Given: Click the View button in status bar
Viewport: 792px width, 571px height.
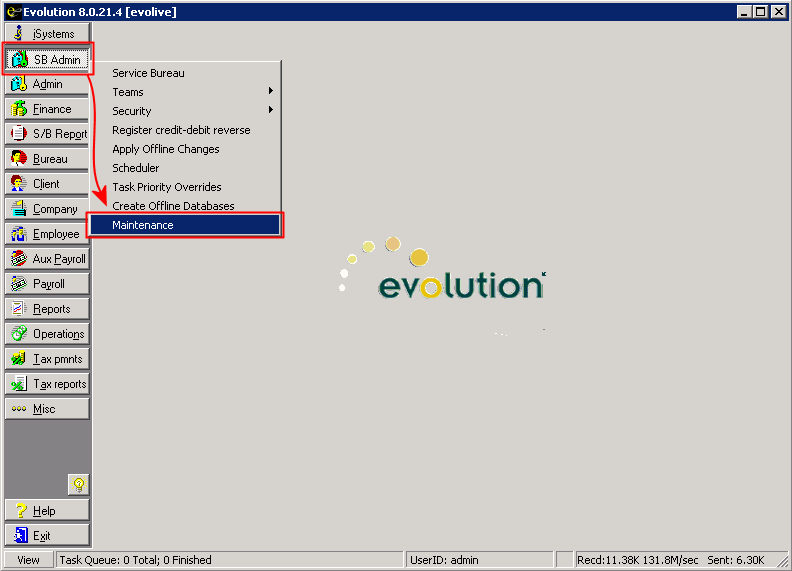Looking at the screenshot, I should point(28,560).
